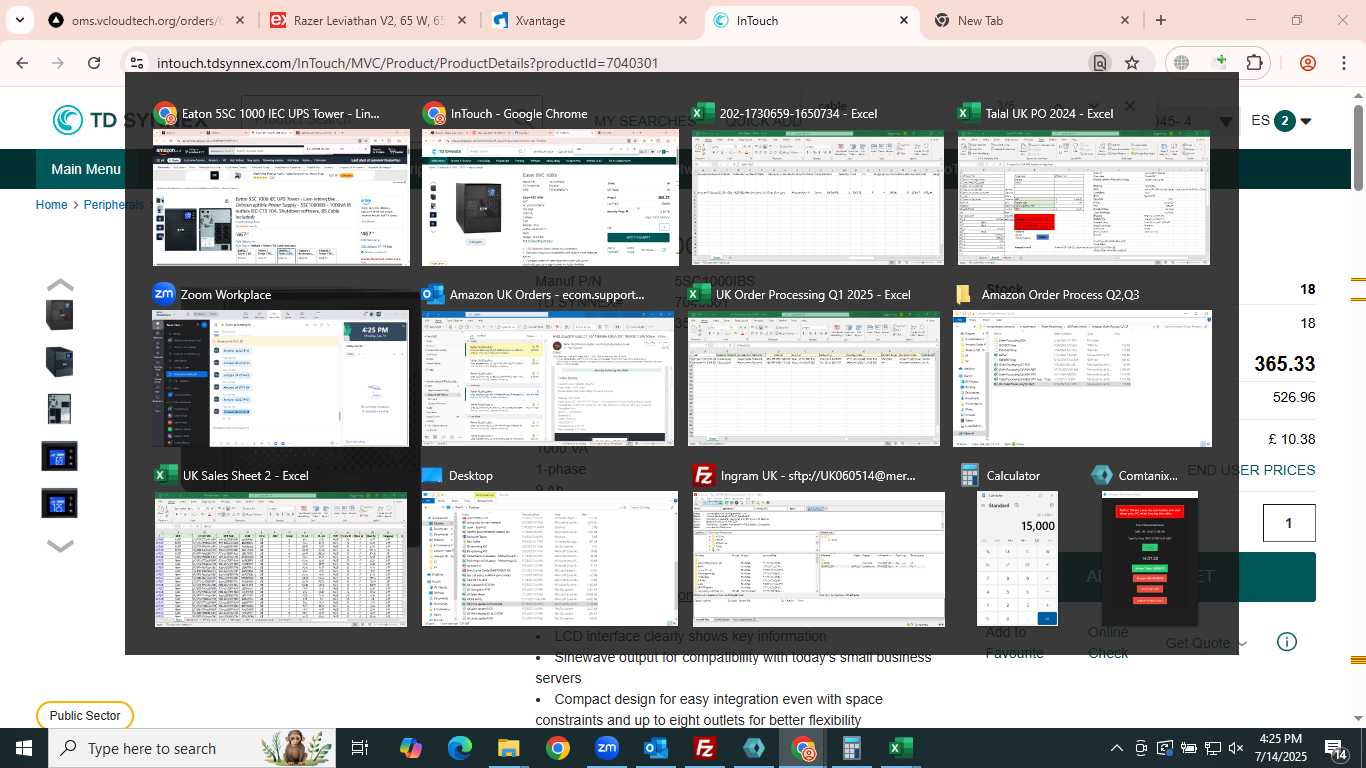Select the third product image thumbnail showing UPS rear view
The width and height of the screenshot is (1366, 768).
pos(59,408)
